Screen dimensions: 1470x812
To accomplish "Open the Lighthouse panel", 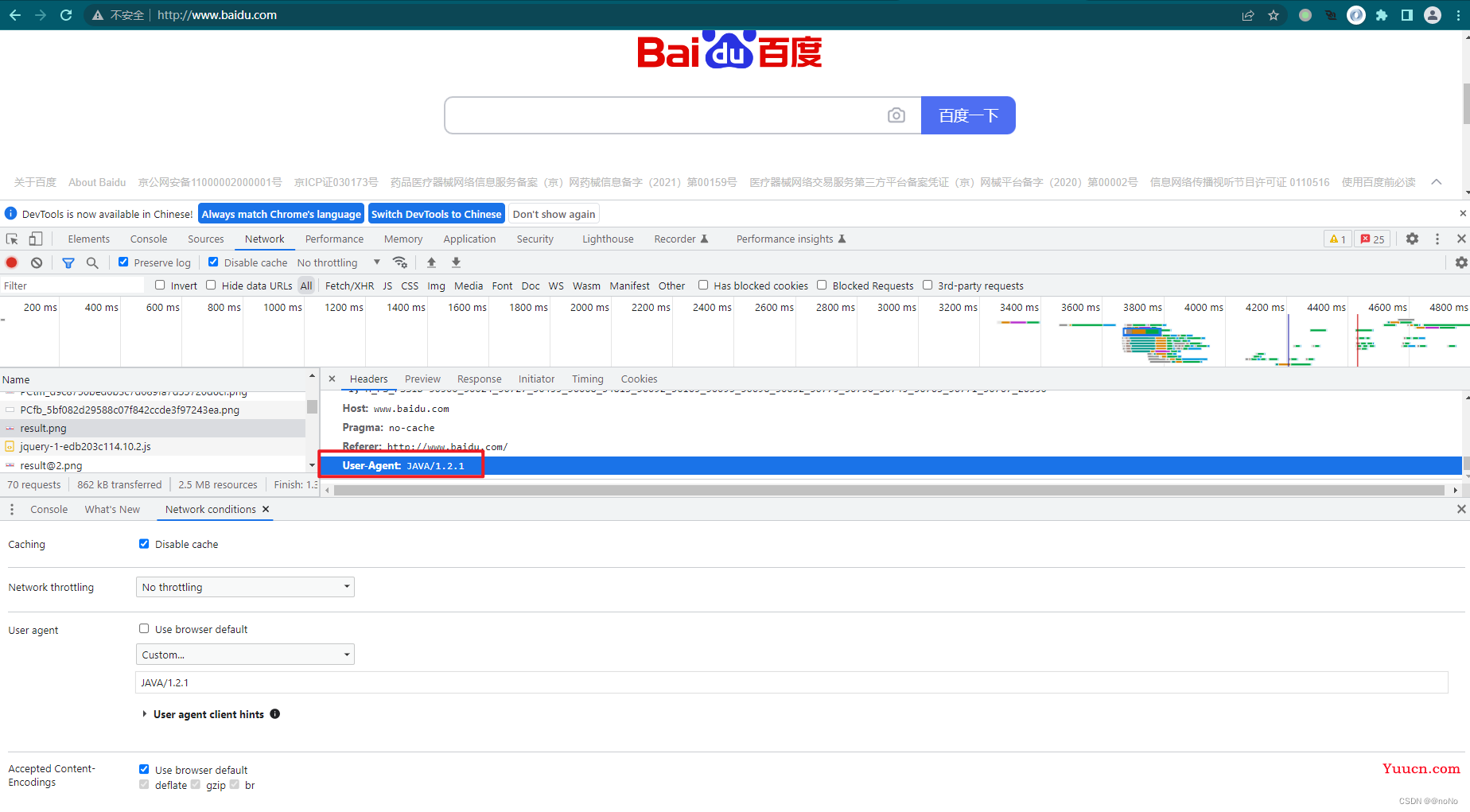I will pyautogui.click(x=608, y=239).
